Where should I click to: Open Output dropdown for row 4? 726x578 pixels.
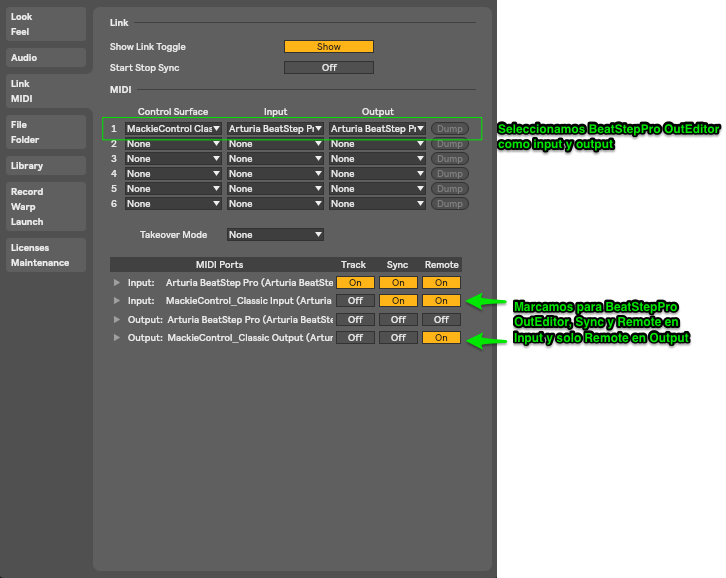point(377,174)
